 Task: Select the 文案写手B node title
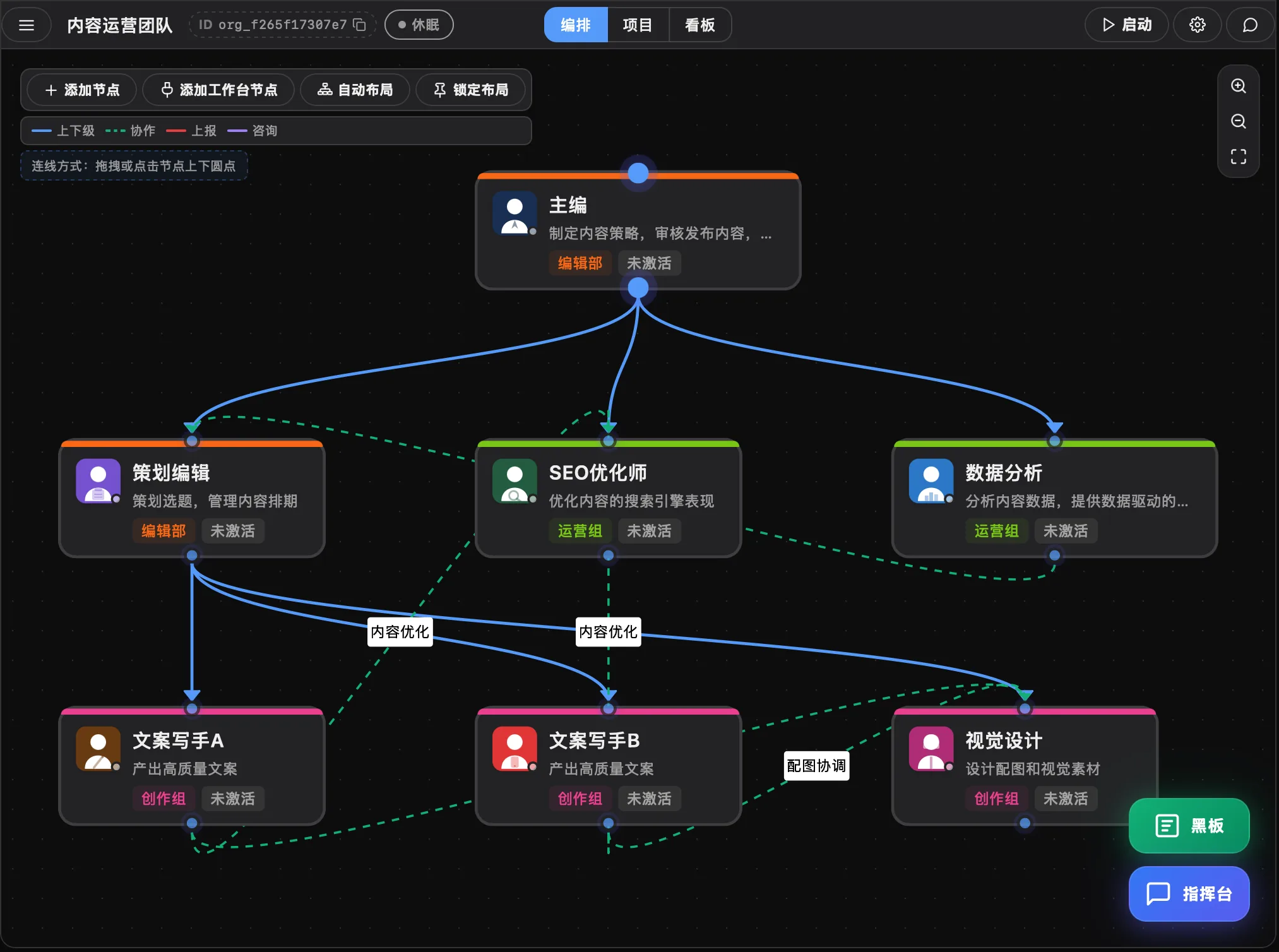[595, 741]
